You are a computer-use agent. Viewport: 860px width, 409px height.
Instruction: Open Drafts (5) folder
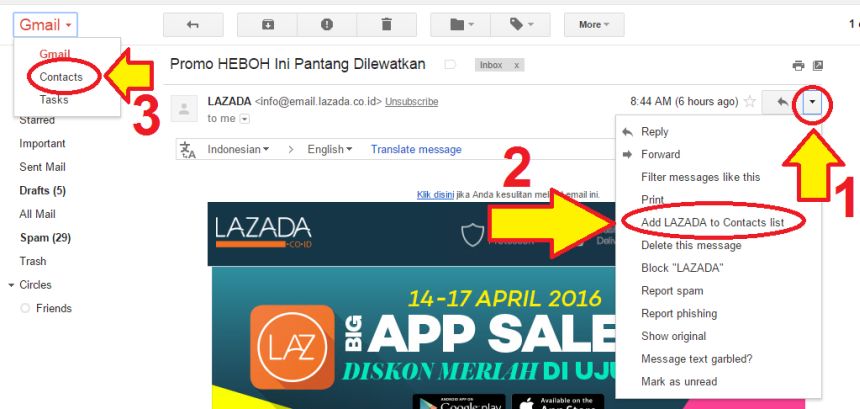click(42, 190)
